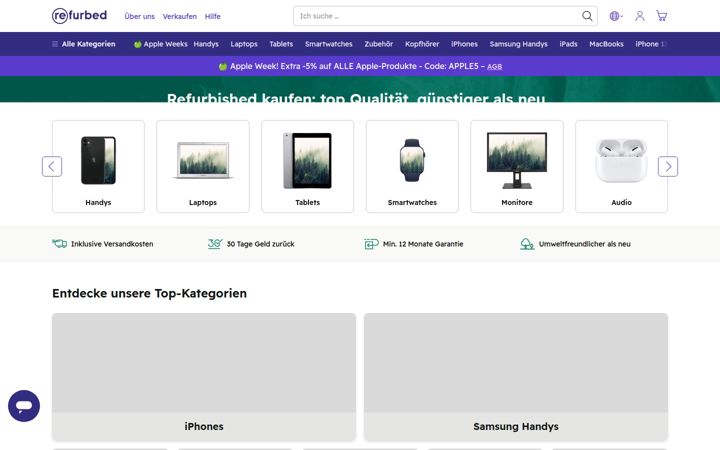Viewport: 720px width, 450px height.
Task: Open the Alle Kategorien hamburger menu
Action: click(x=84, y=44)
